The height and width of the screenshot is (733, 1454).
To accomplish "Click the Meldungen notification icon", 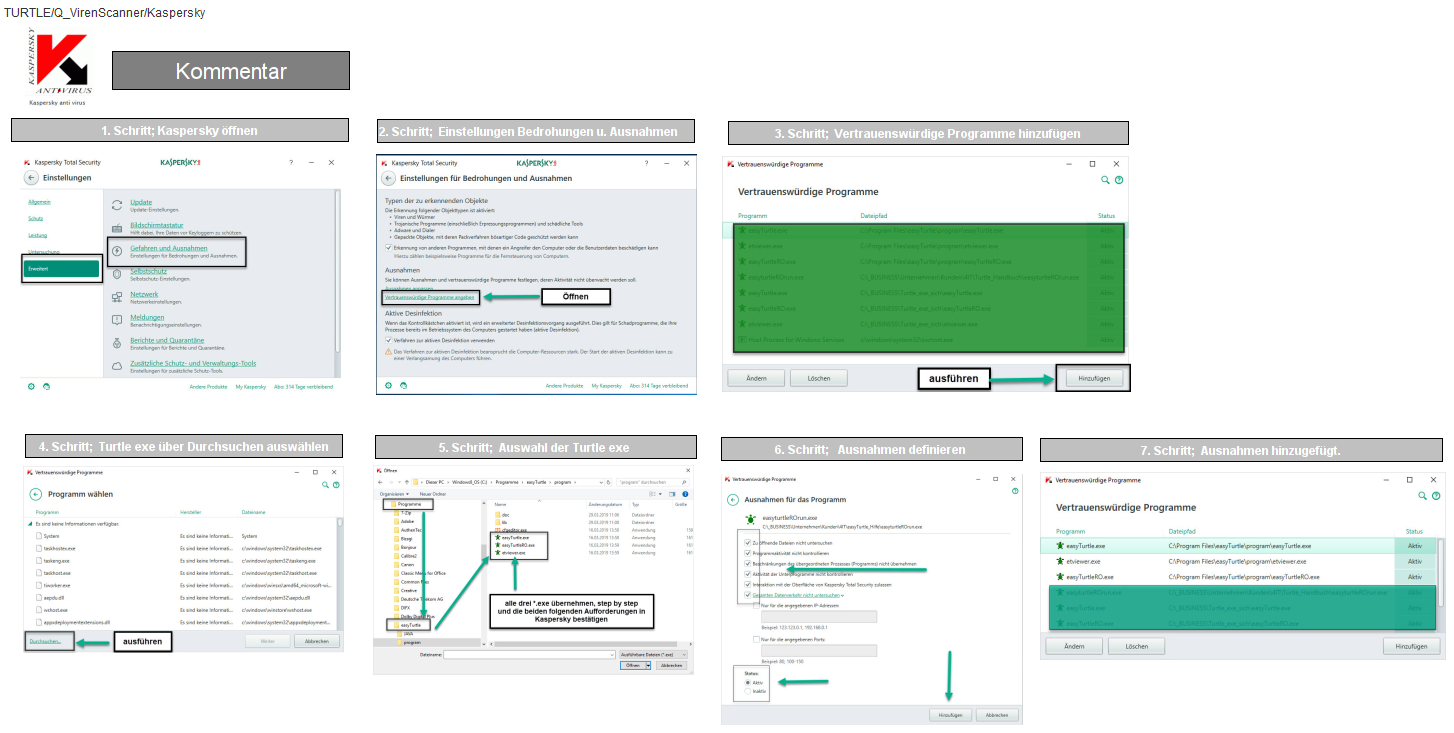I will [117, 320].
